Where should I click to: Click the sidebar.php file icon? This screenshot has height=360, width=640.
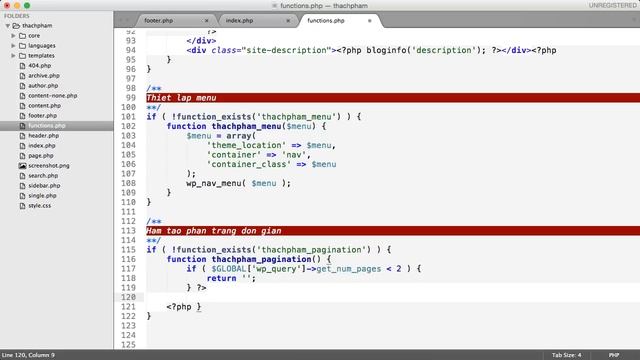22,186
